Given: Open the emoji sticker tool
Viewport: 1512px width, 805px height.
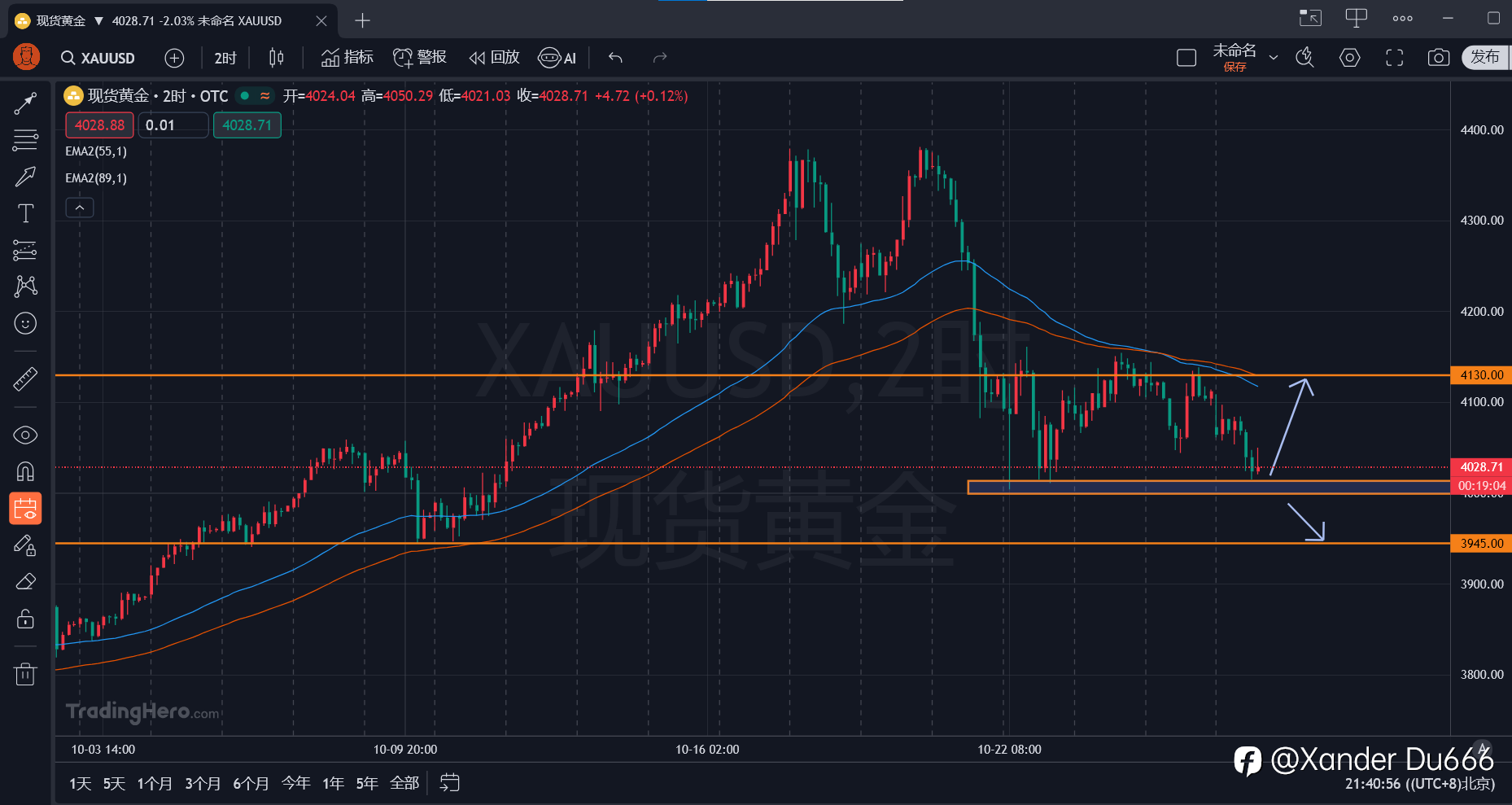Looking at the screenshot, I should pos(25,323).
